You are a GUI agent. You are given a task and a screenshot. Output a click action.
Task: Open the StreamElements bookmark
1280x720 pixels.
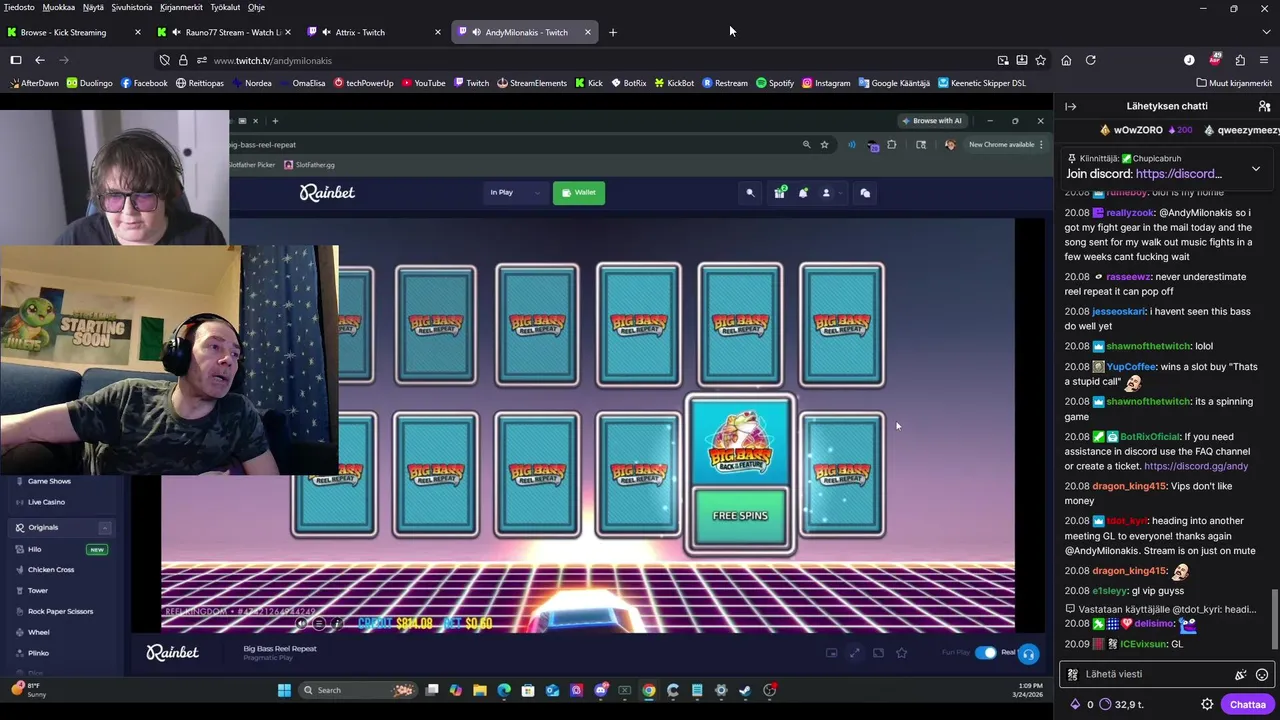[531, 83]
